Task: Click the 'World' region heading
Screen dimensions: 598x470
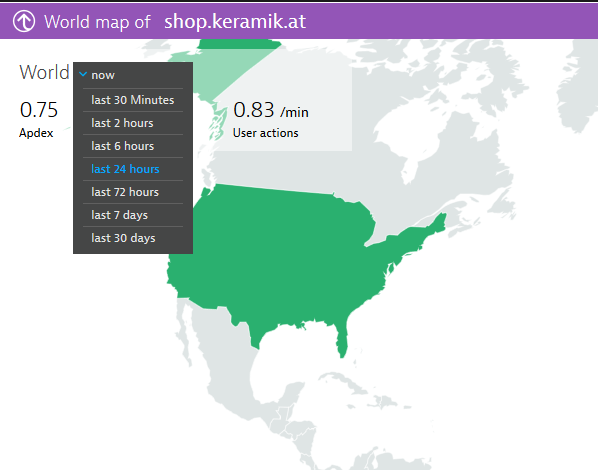Action: [44, 72]
